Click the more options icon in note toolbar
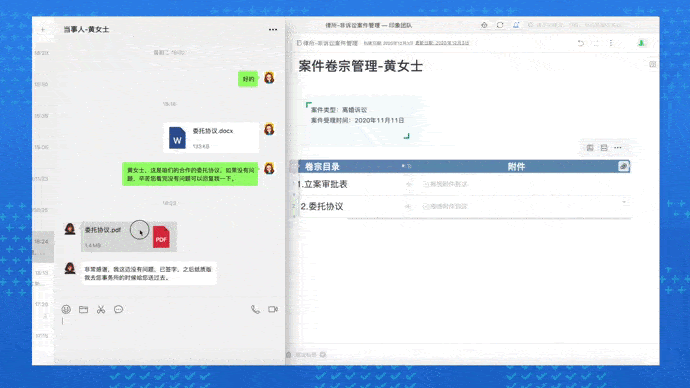This screenshot has width=690, height=388. tap(611, 43)
